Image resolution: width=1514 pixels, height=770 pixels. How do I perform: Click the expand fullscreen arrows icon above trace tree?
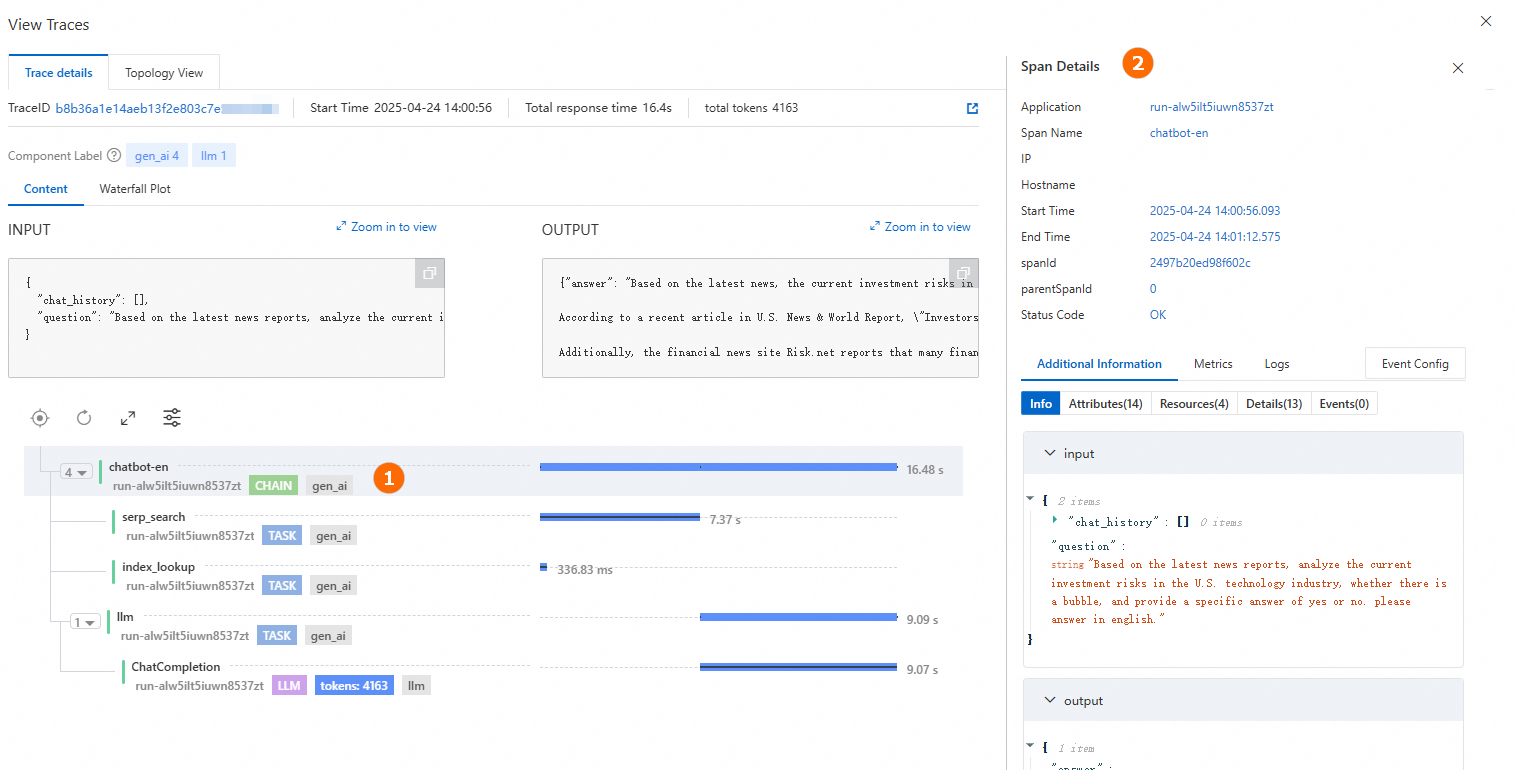pos(128,418)
